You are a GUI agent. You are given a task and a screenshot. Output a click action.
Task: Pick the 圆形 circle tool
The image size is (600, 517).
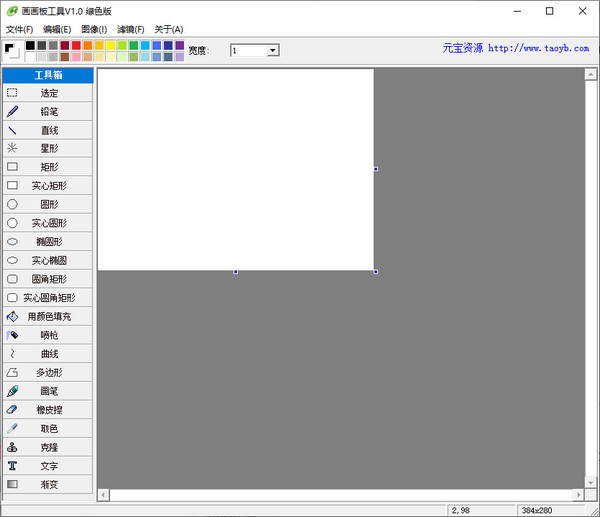(48, 204)
